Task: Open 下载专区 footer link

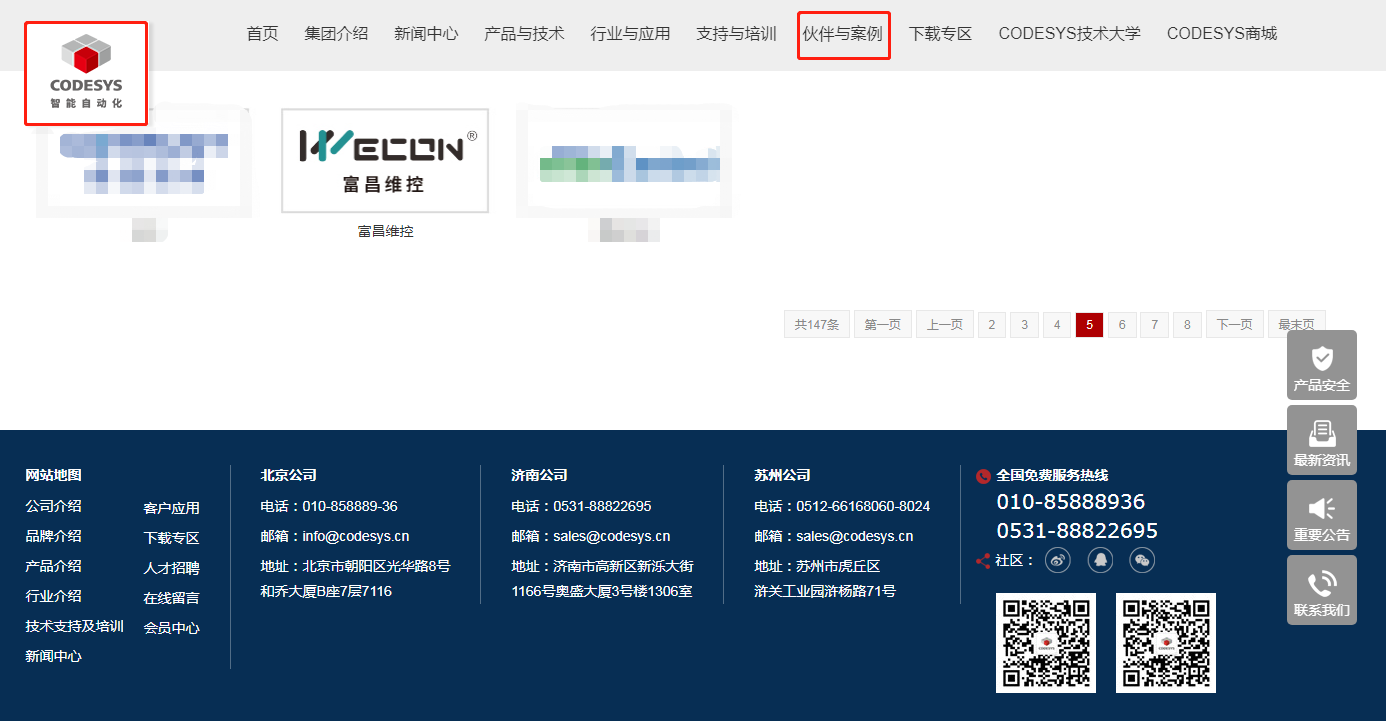Action: (171, 538)
